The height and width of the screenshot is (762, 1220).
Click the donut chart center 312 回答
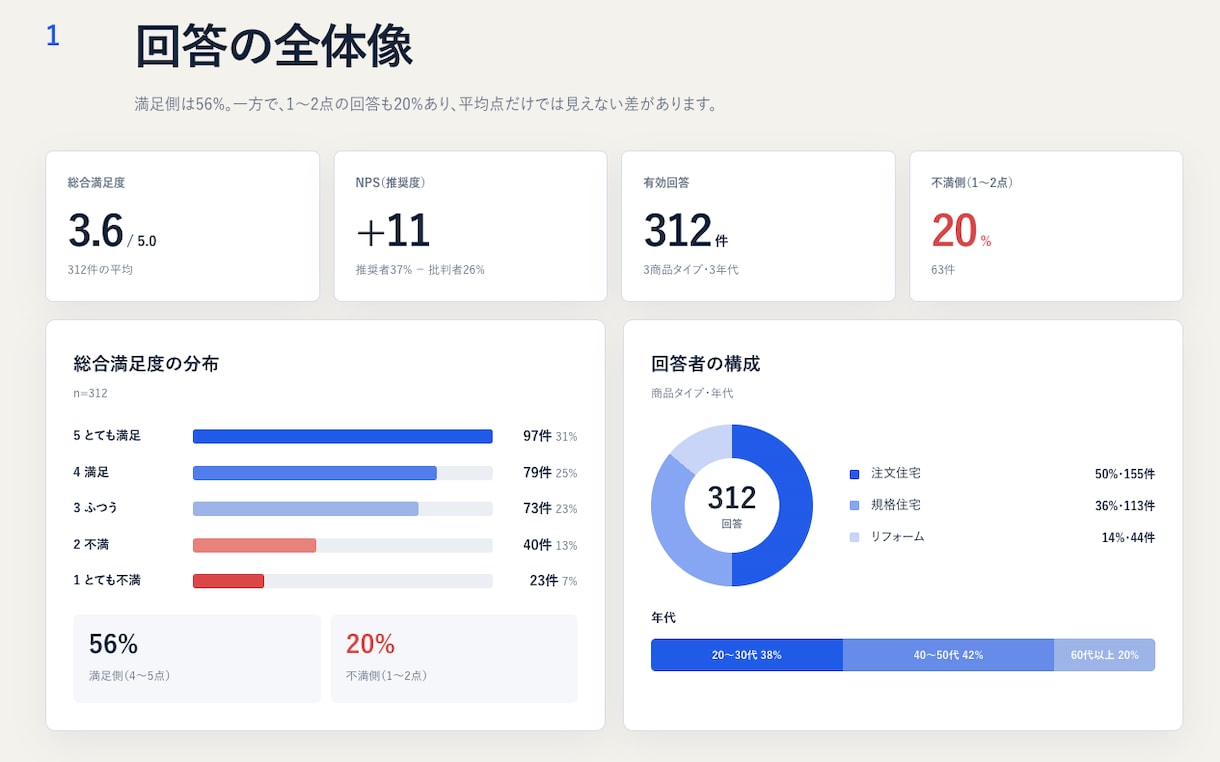[x=732, y=505]
